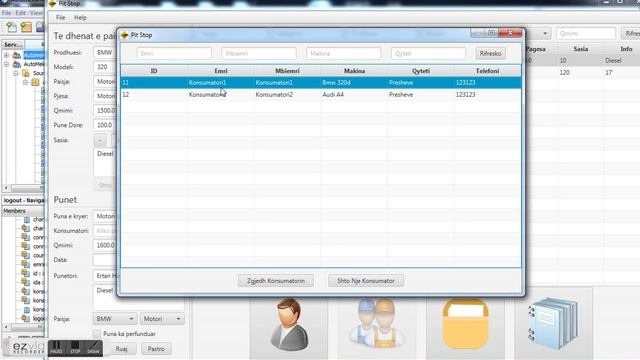Viewport: 640px width, 360px height.
Task: Open the dropdown arrow beside the Qmimi filter
Action: click(545, 33)
